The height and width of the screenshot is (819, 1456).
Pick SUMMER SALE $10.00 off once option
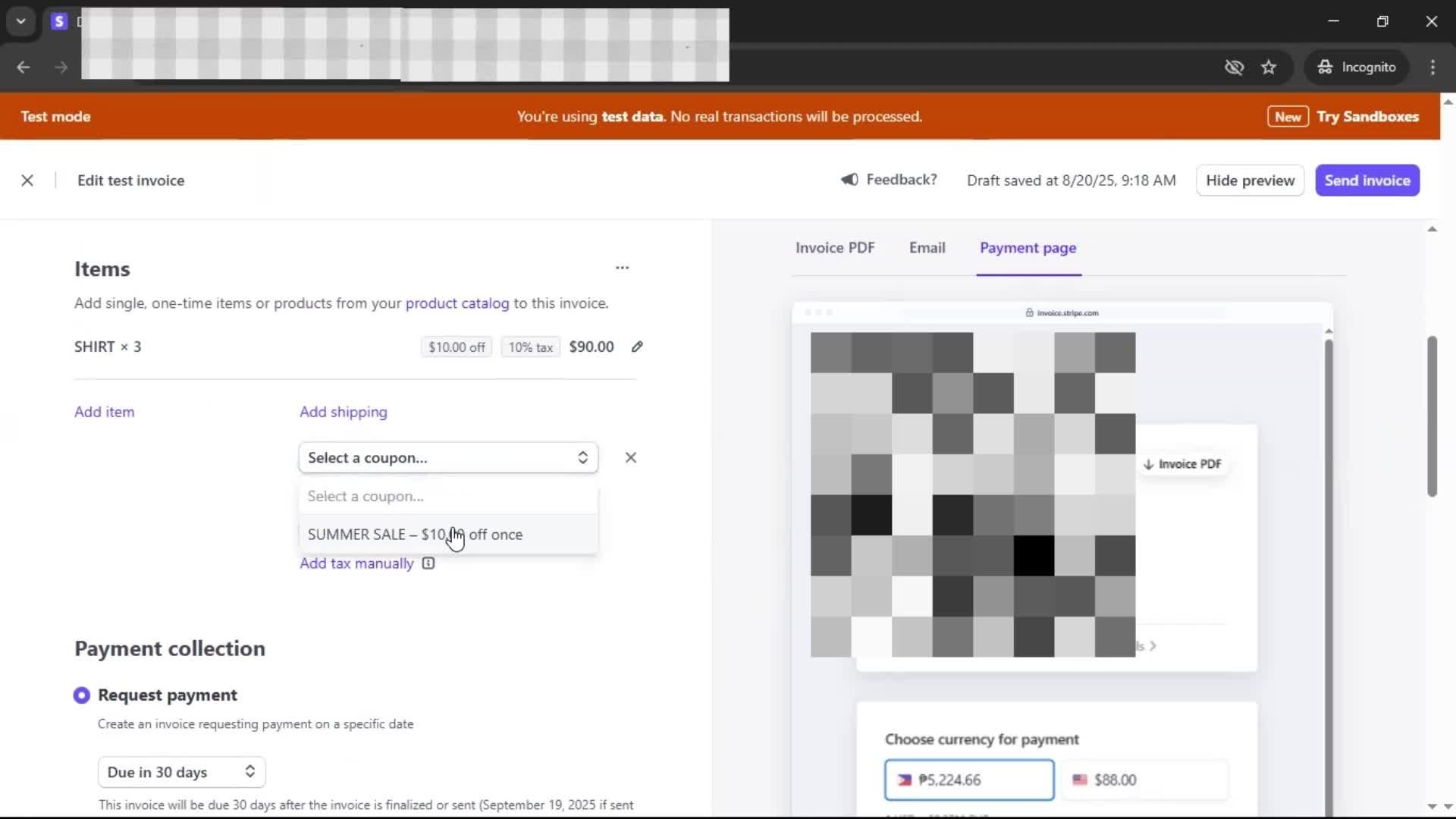[415, 535]
